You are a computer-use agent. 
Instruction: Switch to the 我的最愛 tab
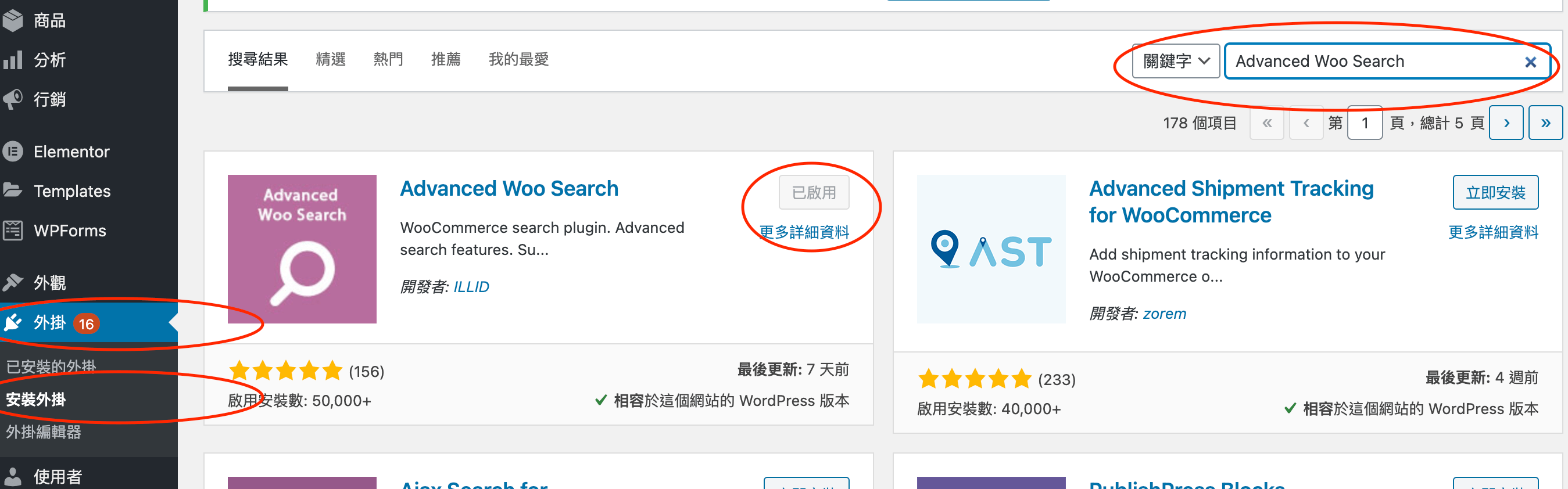[518, 59]
